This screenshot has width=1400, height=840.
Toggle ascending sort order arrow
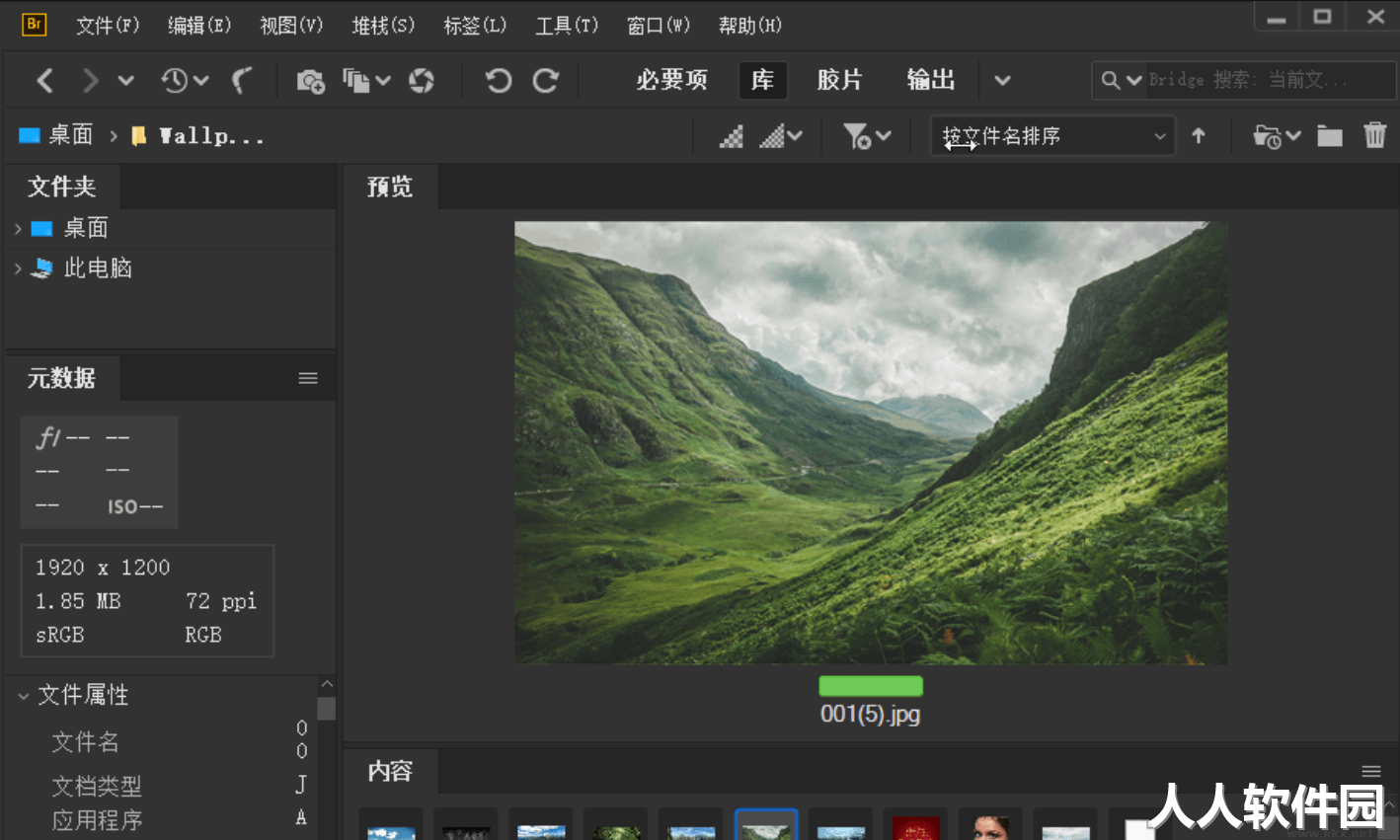click(1199, 136)
